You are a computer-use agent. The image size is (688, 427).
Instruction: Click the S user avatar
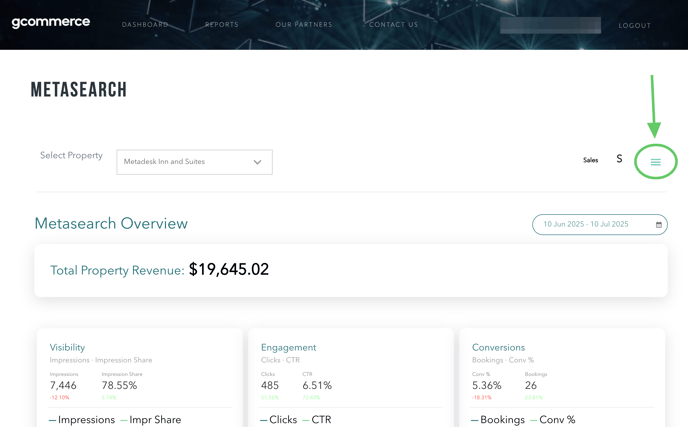point(619,159)
